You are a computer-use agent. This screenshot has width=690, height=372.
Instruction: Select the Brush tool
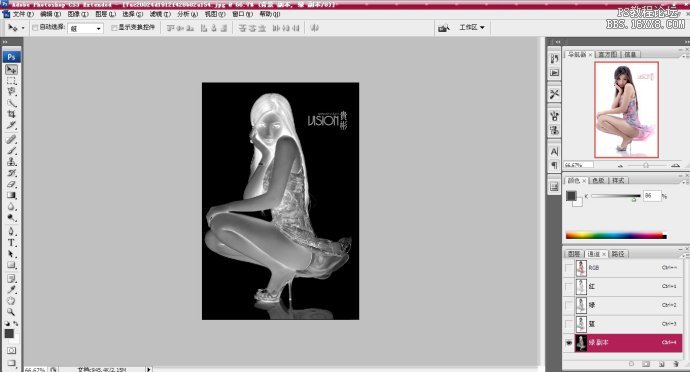click(11, 151)
